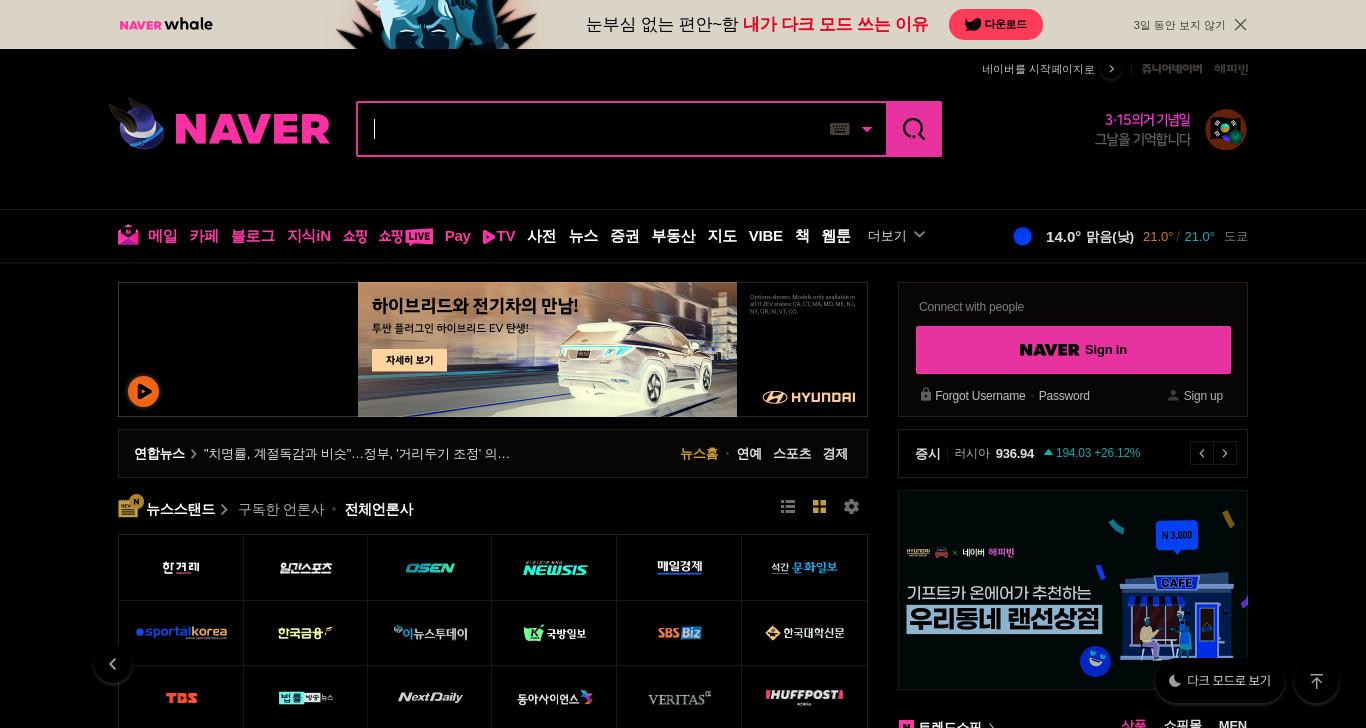Open the sportalkorea press logo
The height and width of the screenshot is (728, 1366).
click(x=181, y=633)
